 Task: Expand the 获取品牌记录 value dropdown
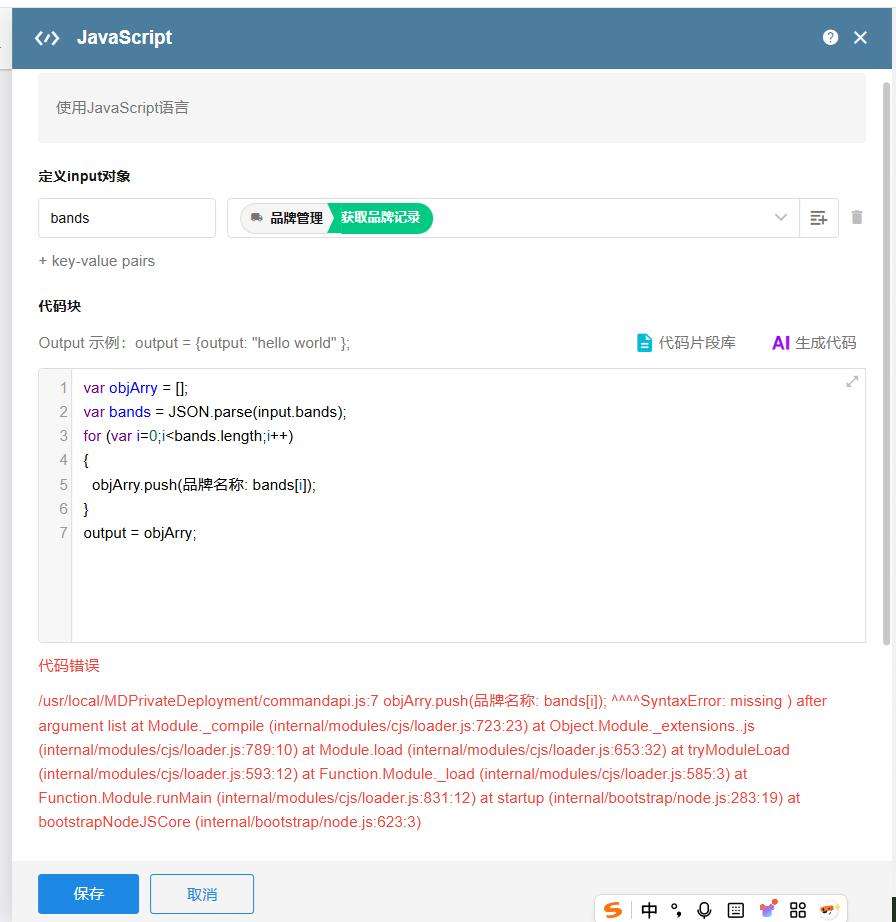781,218
